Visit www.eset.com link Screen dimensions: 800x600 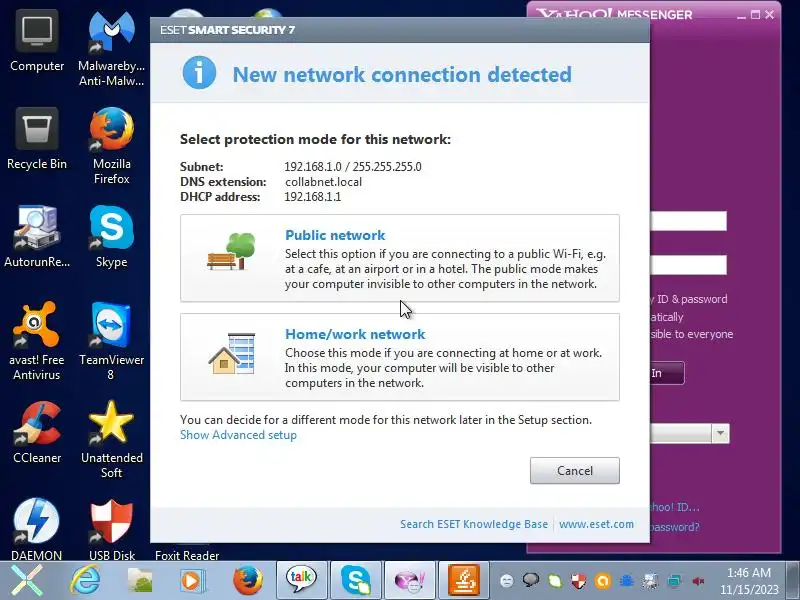596,524
